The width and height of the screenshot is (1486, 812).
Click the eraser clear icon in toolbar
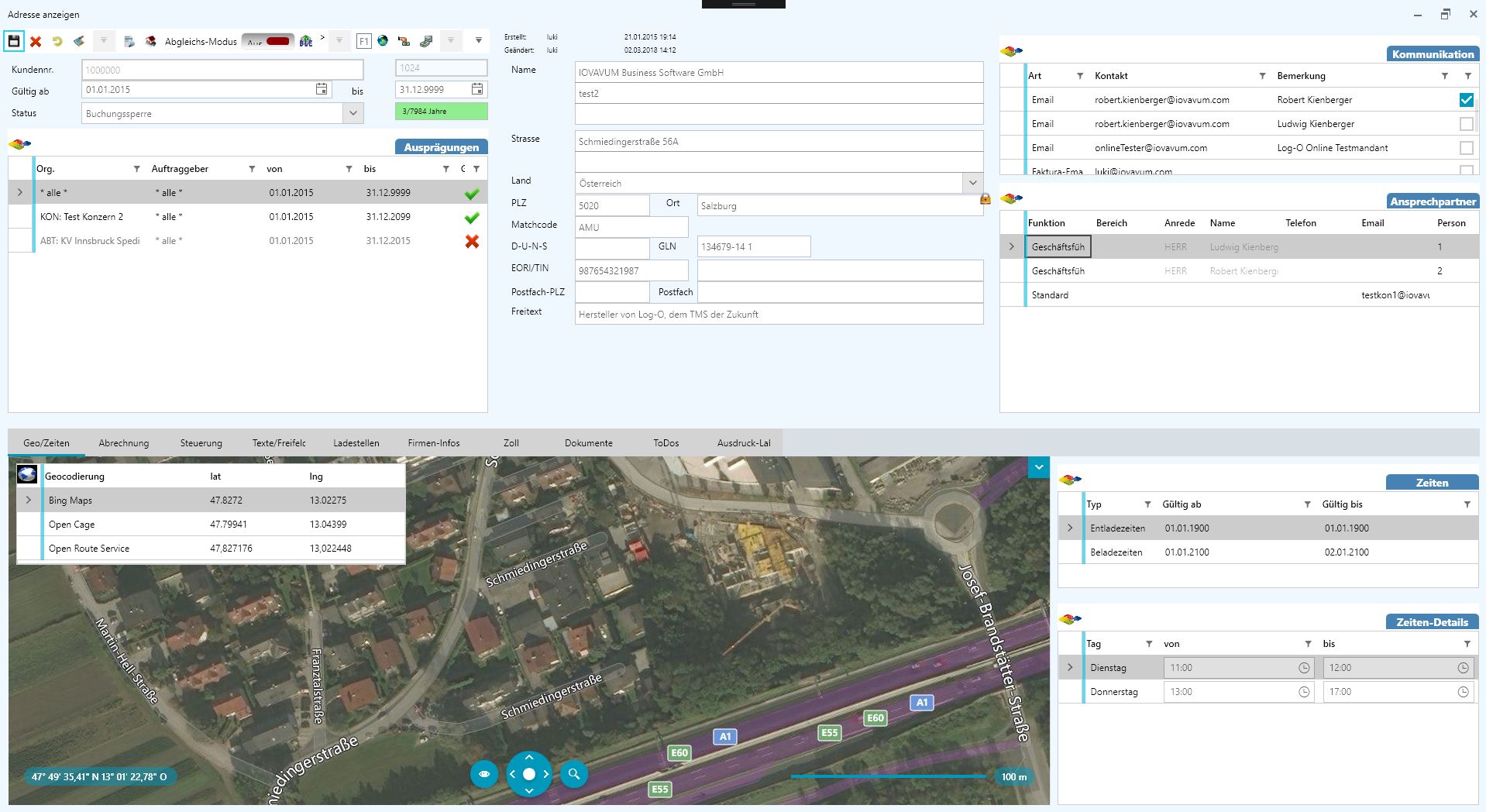pyautogui.click(x=79, y=41)
